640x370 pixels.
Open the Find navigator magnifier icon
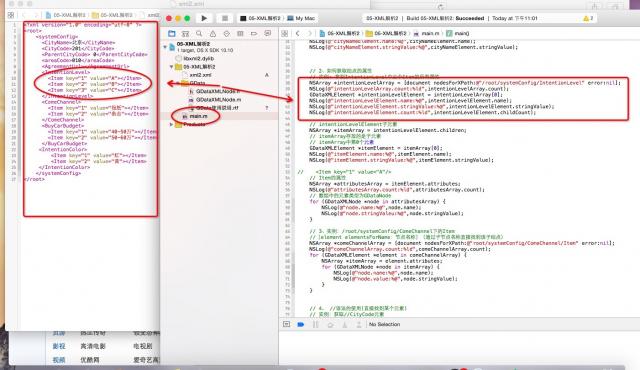coord(199,33)
